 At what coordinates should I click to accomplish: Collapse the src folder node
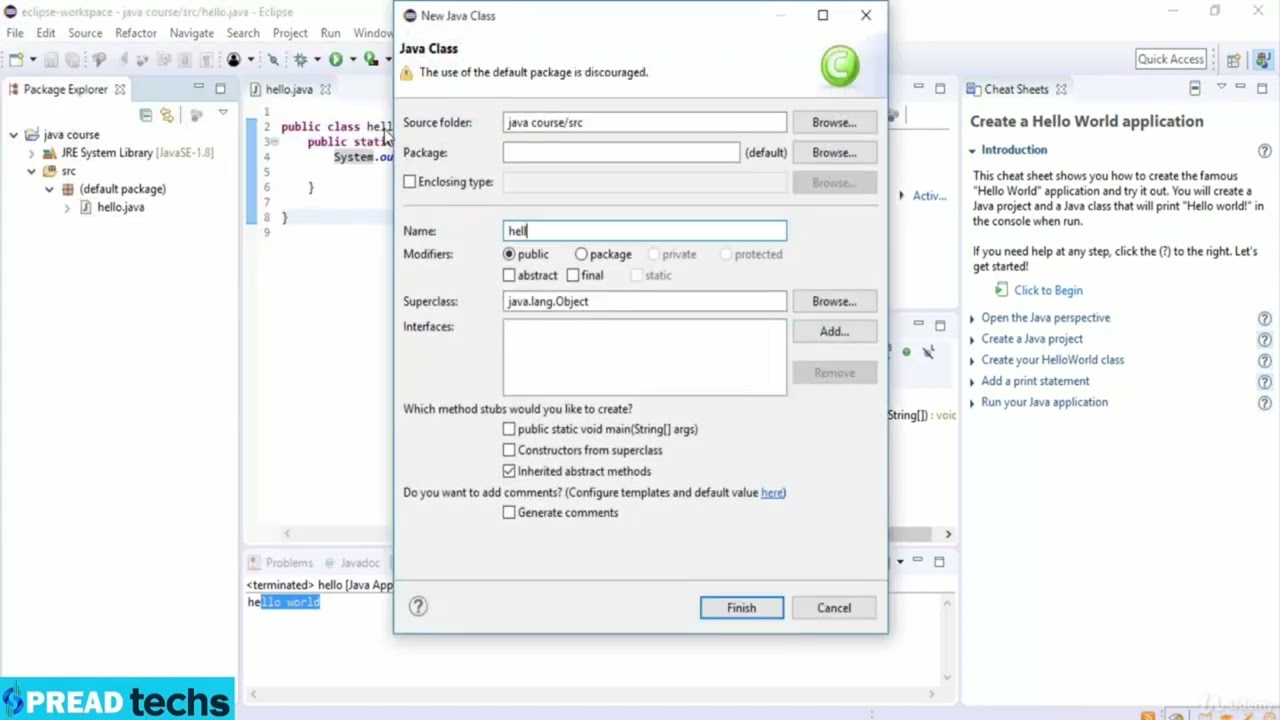pyautogui.click(x=32, y=171)
